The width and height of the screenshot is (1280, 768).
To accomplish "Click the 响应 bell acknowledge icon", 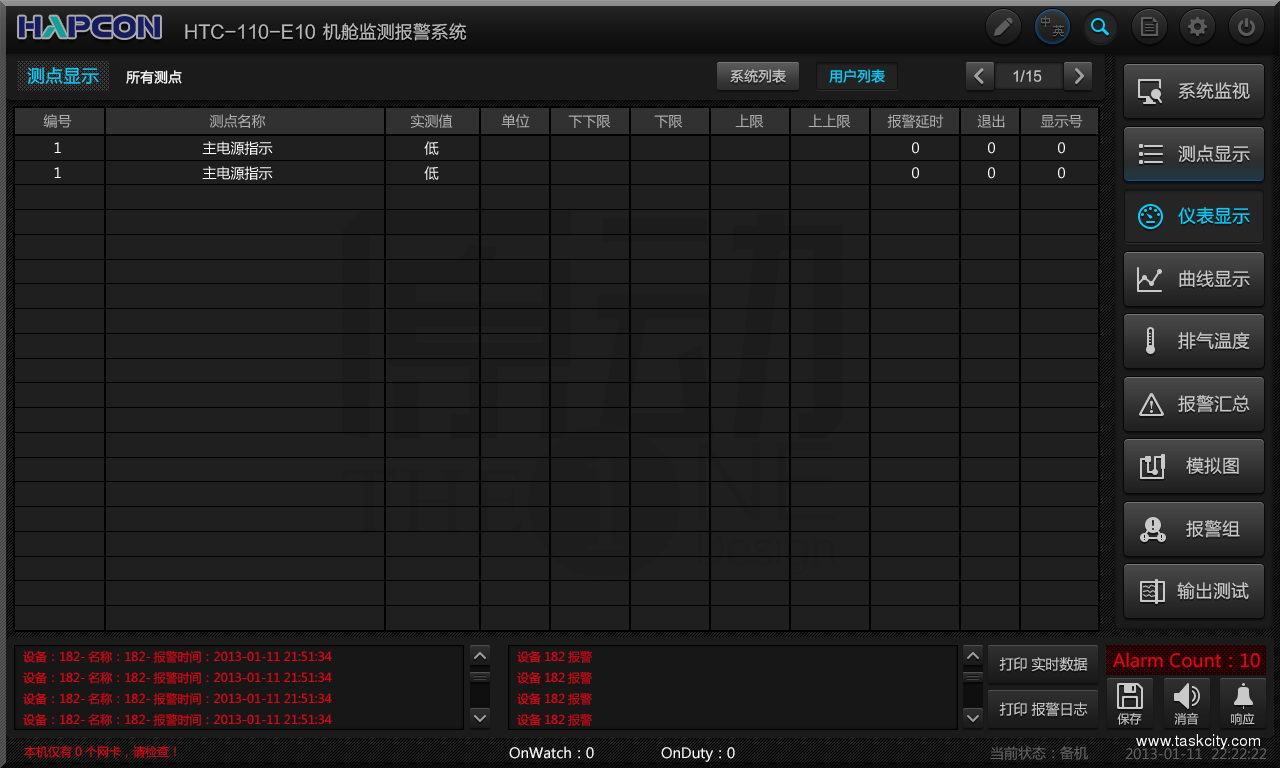I will 1243,704.
